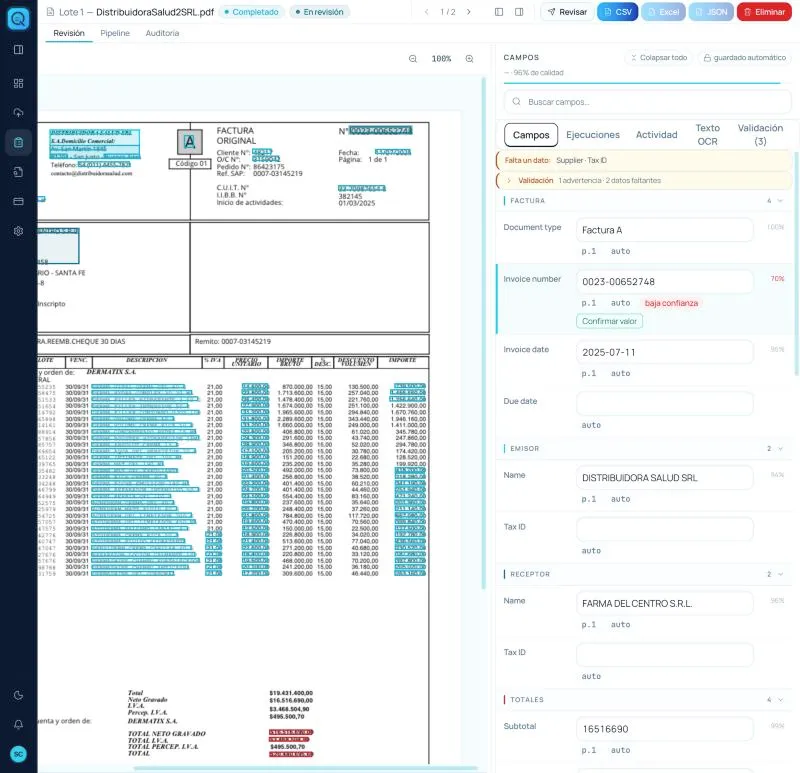Viewport: 800px width, 773px height.
Task: Collapse the EMISOR section
Action: (780, 448)
